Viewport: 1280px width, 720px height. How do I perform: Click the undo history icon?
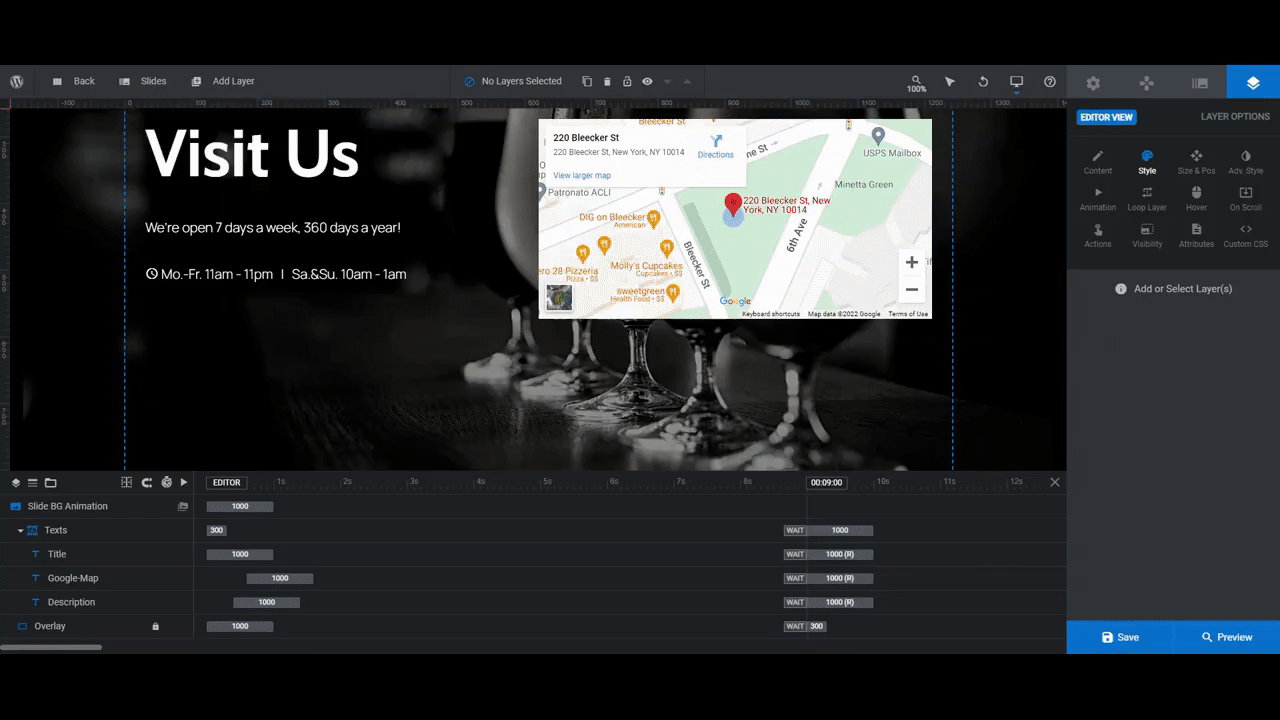tap(983, 81)
